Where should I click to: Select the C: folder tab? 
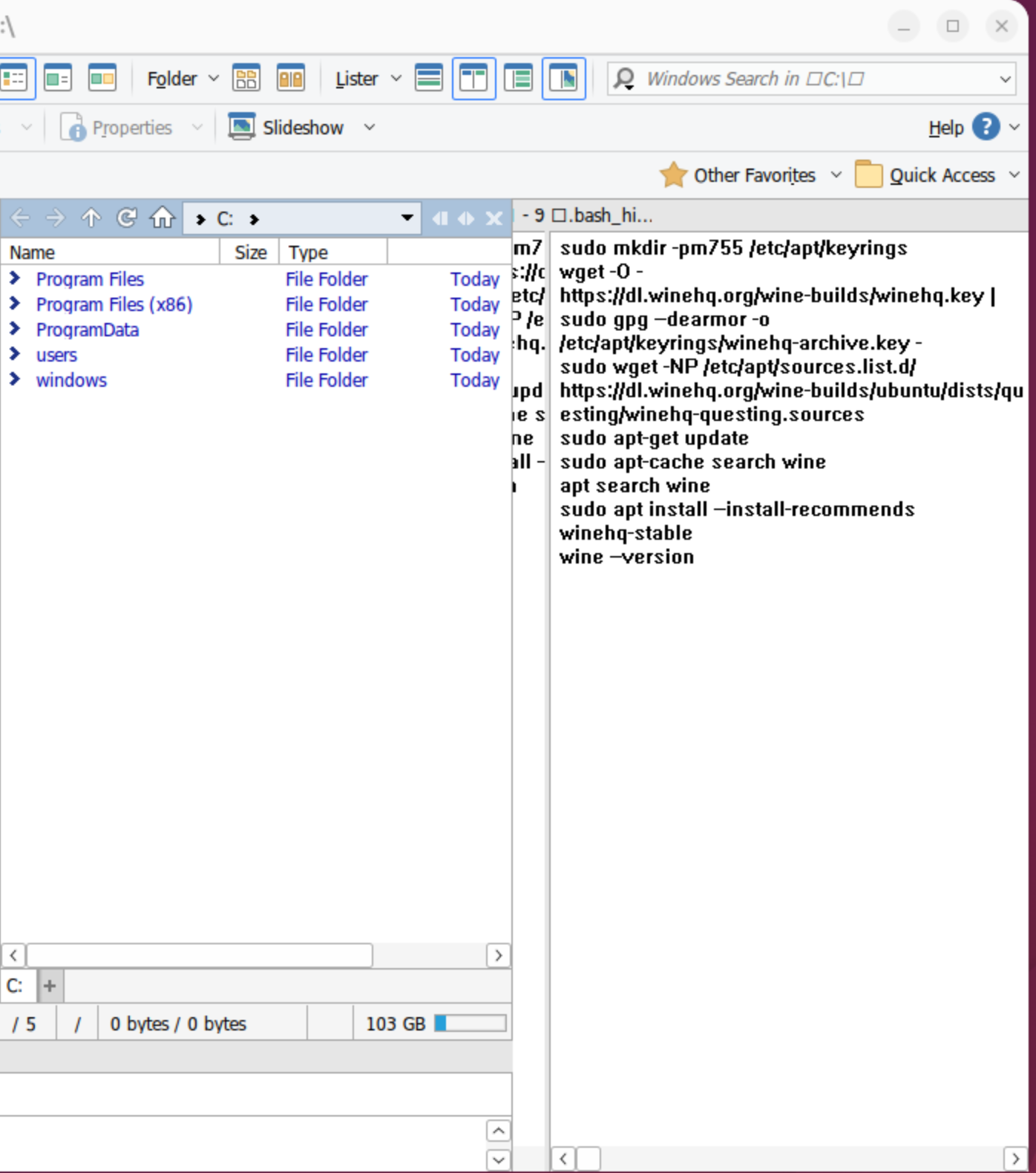(x=16, y=986)
